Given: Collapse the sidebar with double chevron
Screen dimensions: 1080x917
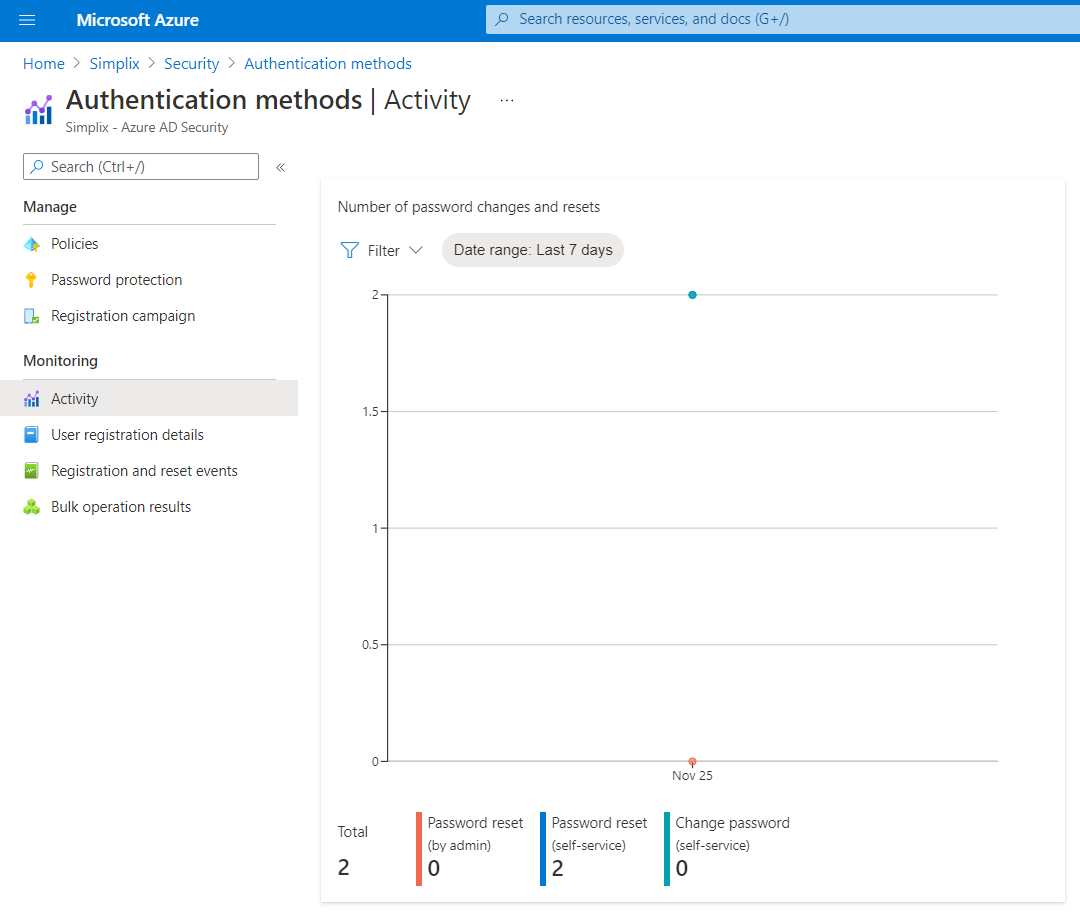Looking at the screenshot, I should [x=280, y=167].
